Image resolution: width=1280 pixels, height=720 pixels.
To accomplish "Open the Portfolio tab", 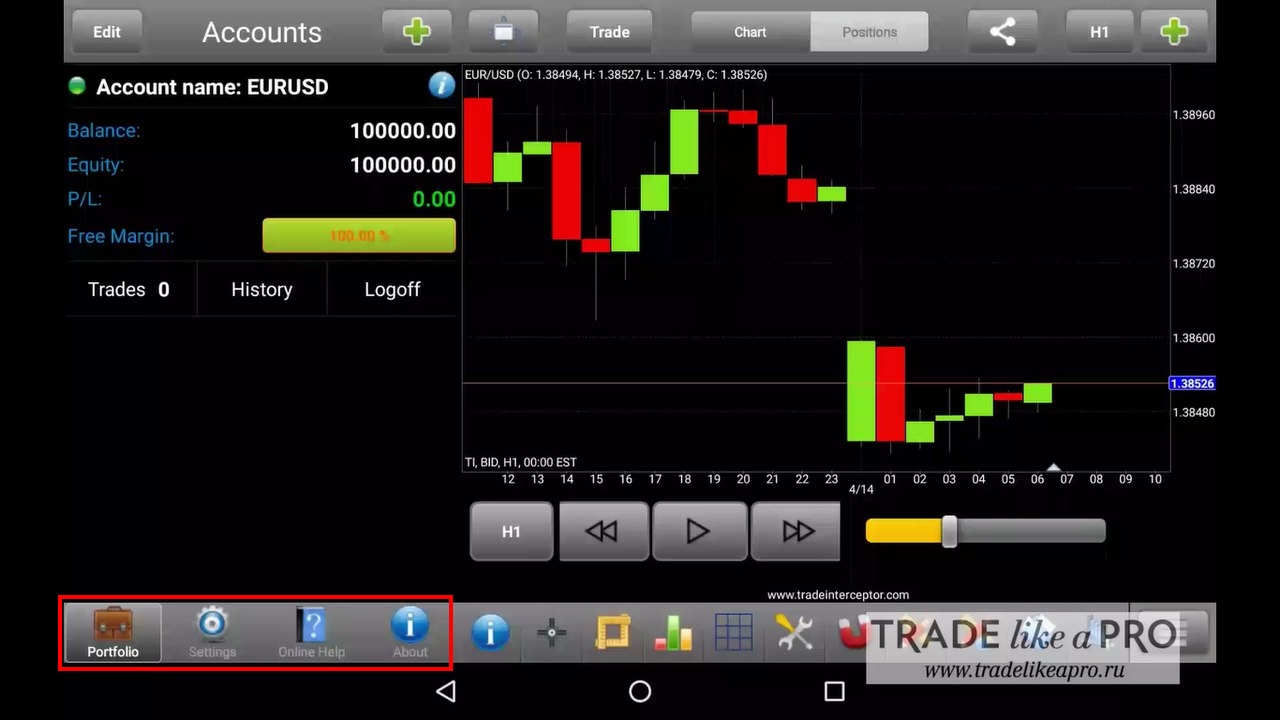I will pos(113,633).
